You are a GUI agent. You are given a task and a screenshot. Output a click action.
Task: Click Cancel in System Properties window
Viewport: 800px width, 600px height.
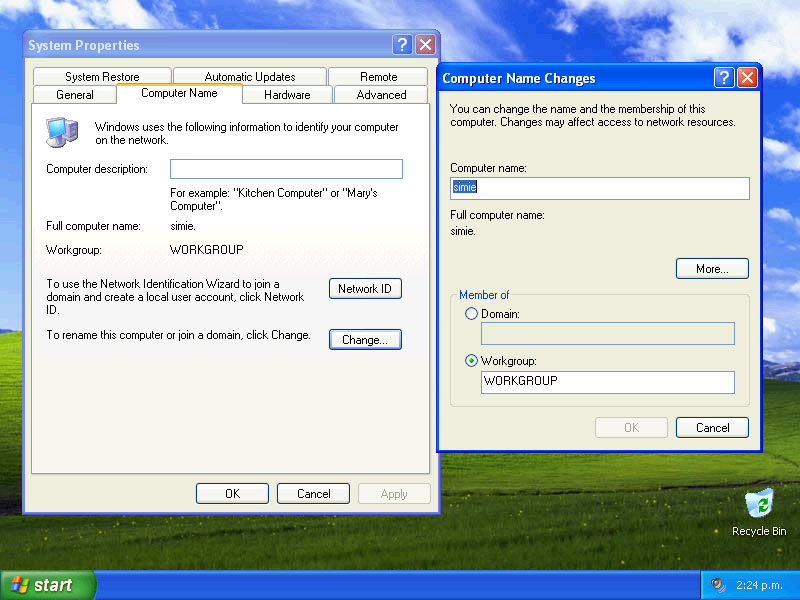tap(313, 494)
